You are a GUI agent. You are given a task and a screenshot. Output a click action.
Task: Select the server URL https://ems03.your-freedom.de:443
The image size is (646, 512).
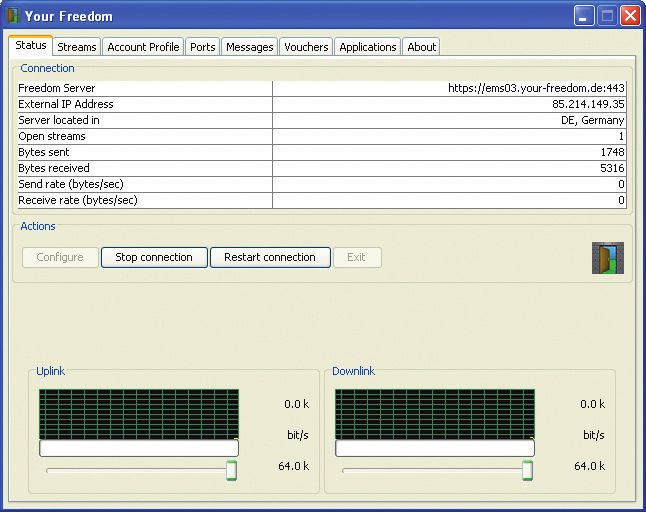tap(536, 88)
